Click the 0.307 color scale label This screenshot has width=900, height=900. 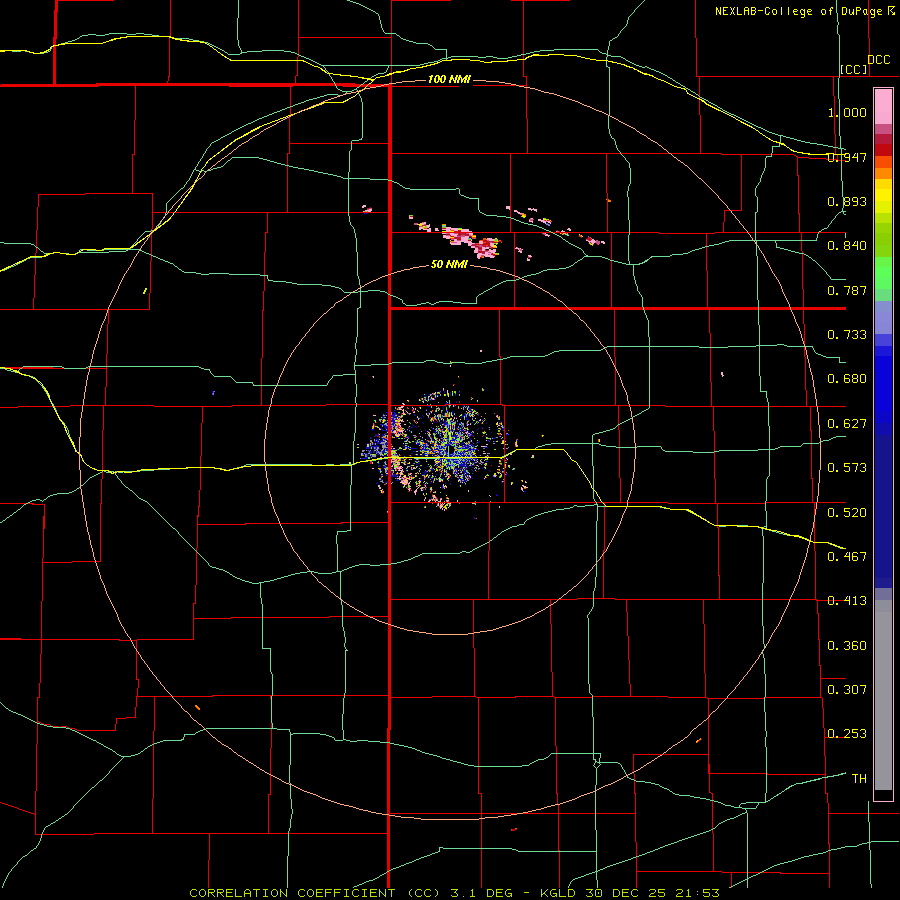847,690
